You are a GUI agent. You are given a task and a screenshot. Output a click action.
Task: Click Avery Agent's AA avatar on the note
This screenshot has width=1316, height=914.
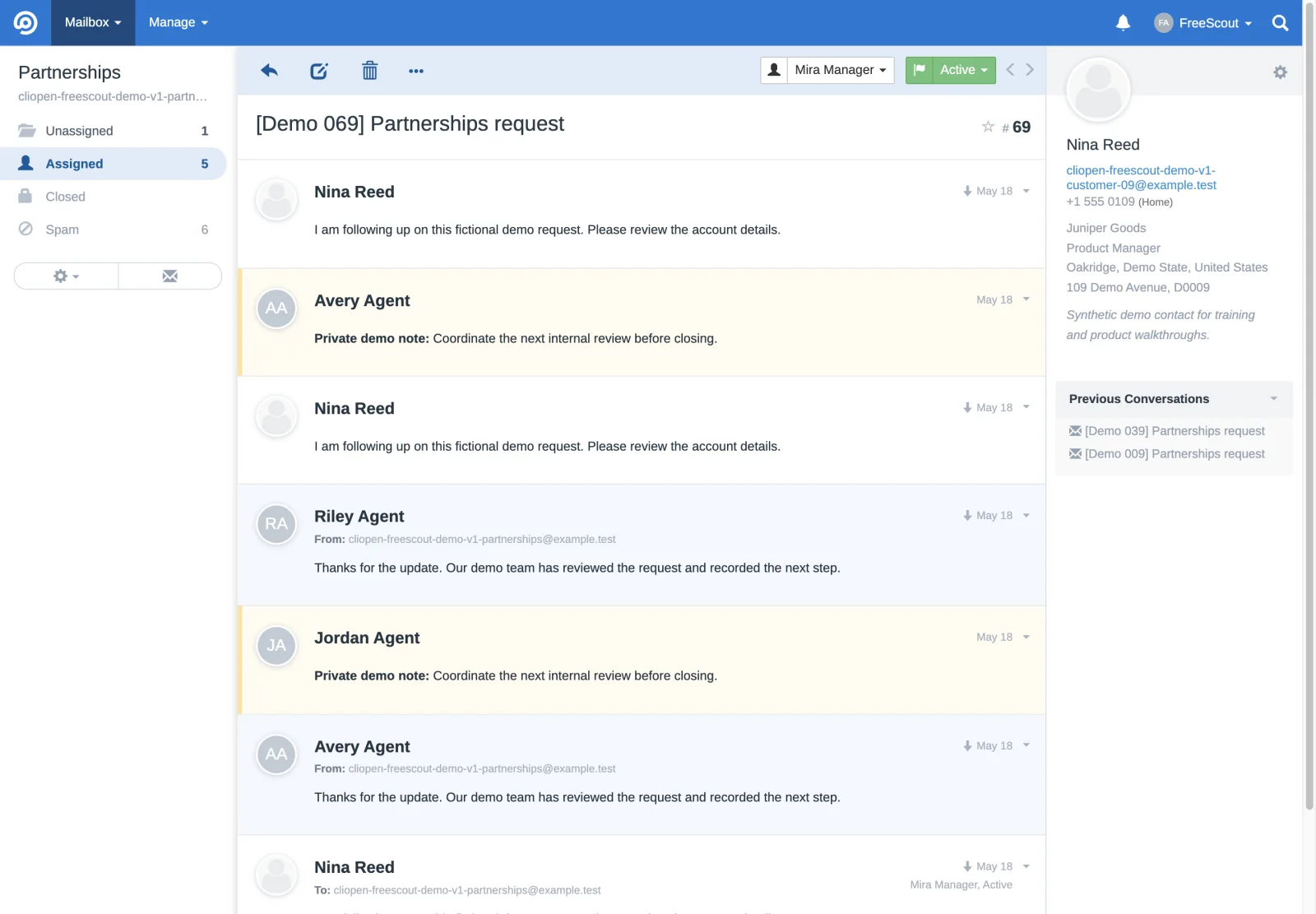click(276, 309)
